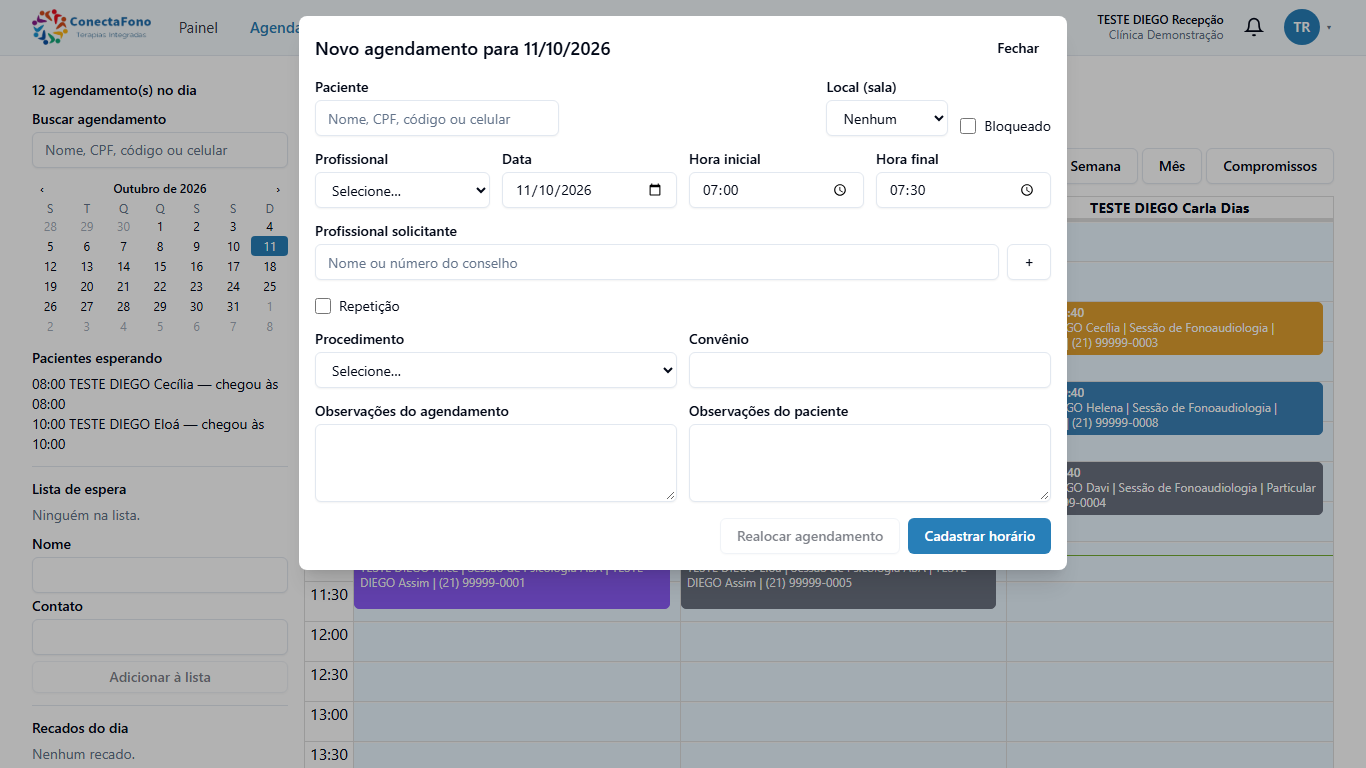The image size is (1366, 768).
Task: Enable the Repetição checkbox
Action: [x=323, y=306]
